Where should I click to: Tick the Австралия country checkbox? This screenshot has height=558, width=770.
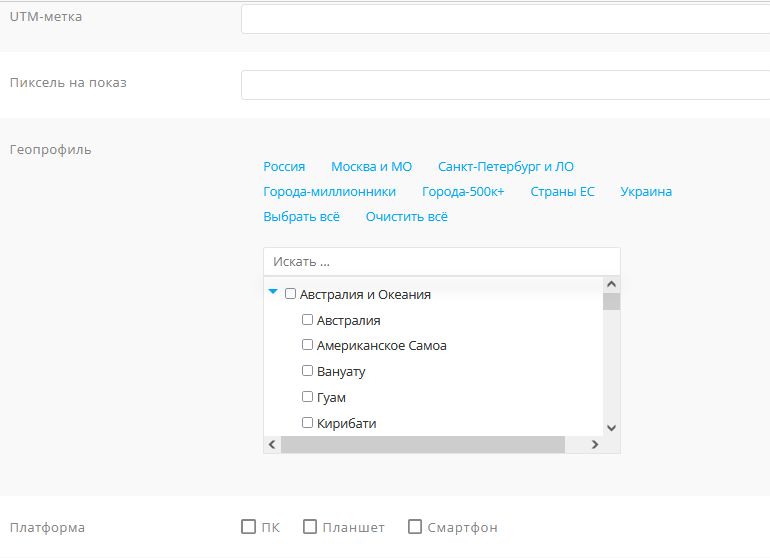(308, 320)
